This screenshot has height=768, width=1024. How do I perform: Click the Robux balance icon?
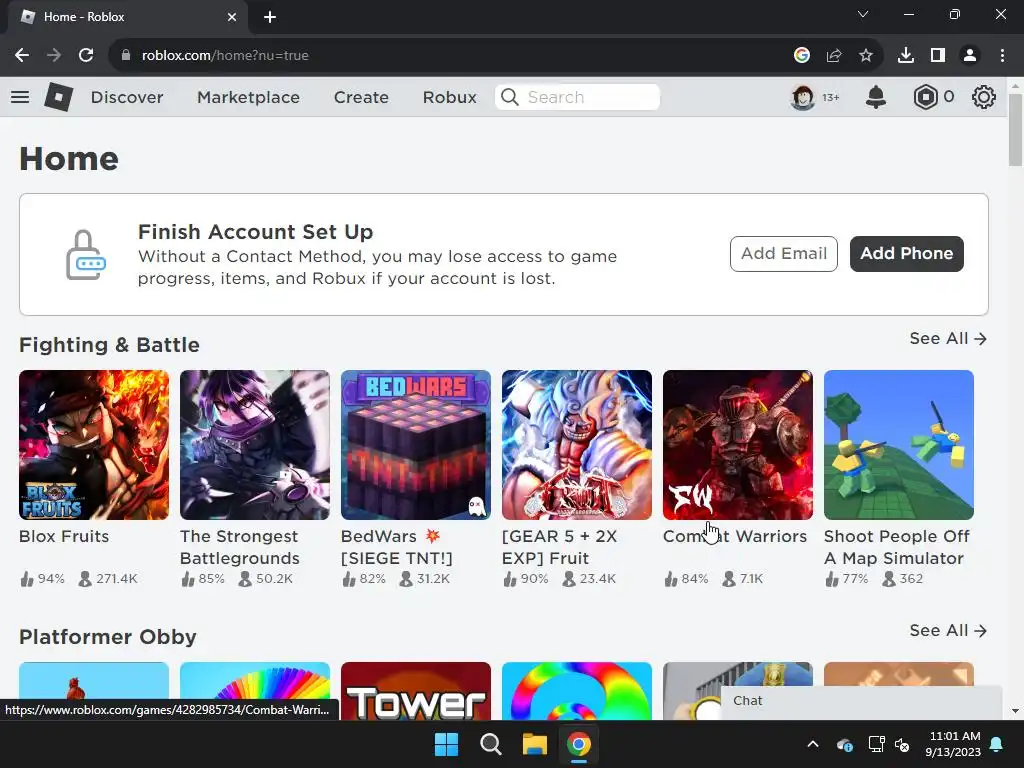[925, 97]
